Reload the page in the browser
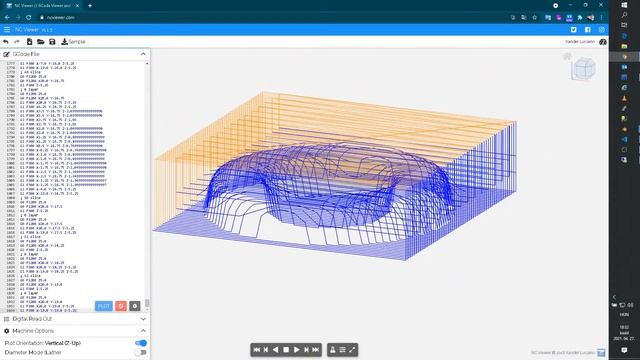640x360 pixels. pos(29,18)
